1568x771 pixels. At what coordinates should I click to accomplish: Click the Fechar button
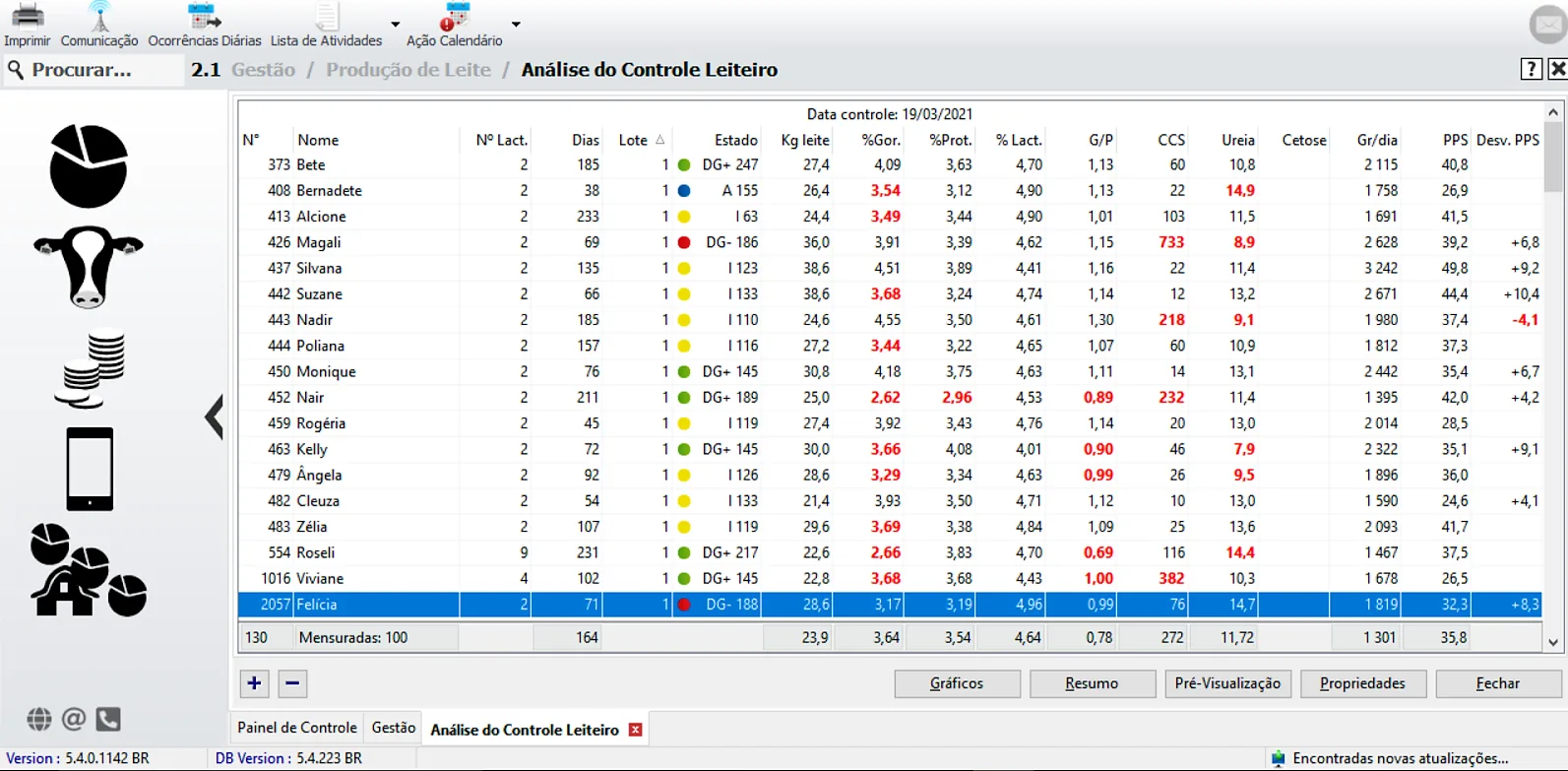click(x=1498, y=683)
